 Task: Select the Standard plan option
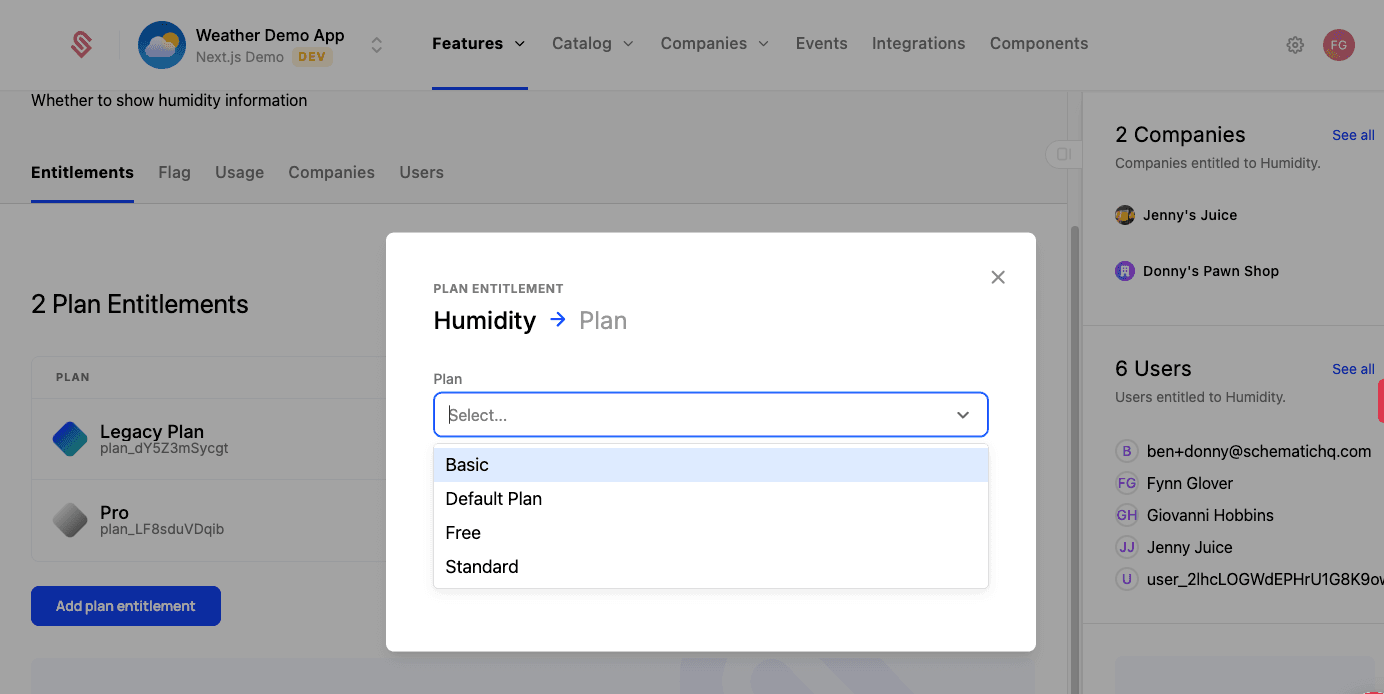[x=710, y=567]
